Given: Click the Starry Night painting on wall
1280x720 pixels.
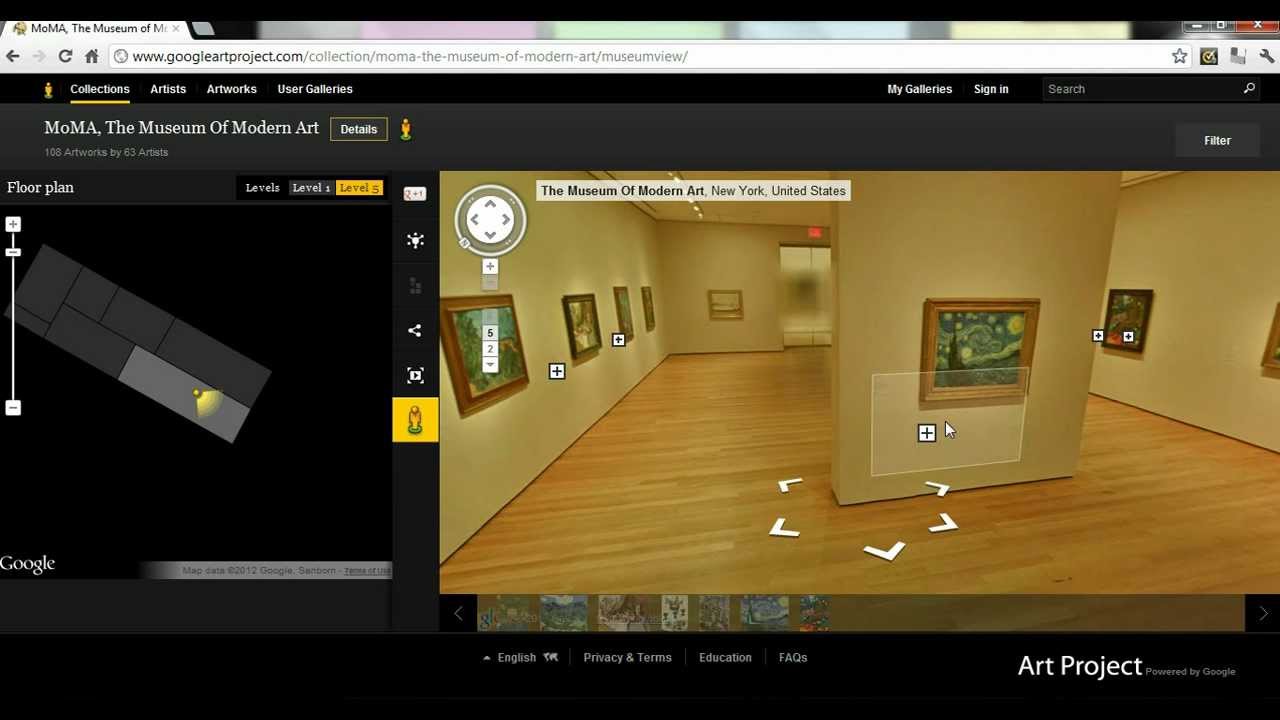Looking at the screenshot, I should click(980, 350).
